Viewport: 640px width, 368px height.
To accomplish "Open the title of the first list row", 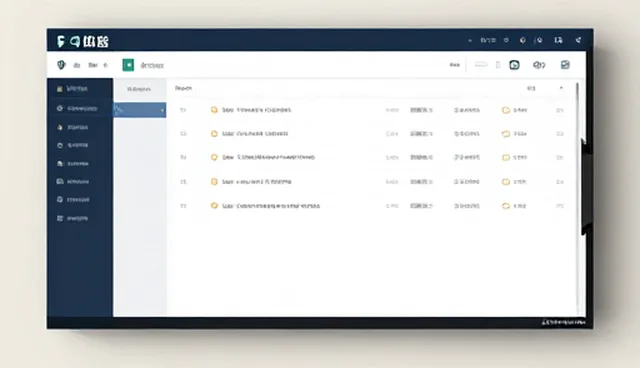I will point(256,110).
